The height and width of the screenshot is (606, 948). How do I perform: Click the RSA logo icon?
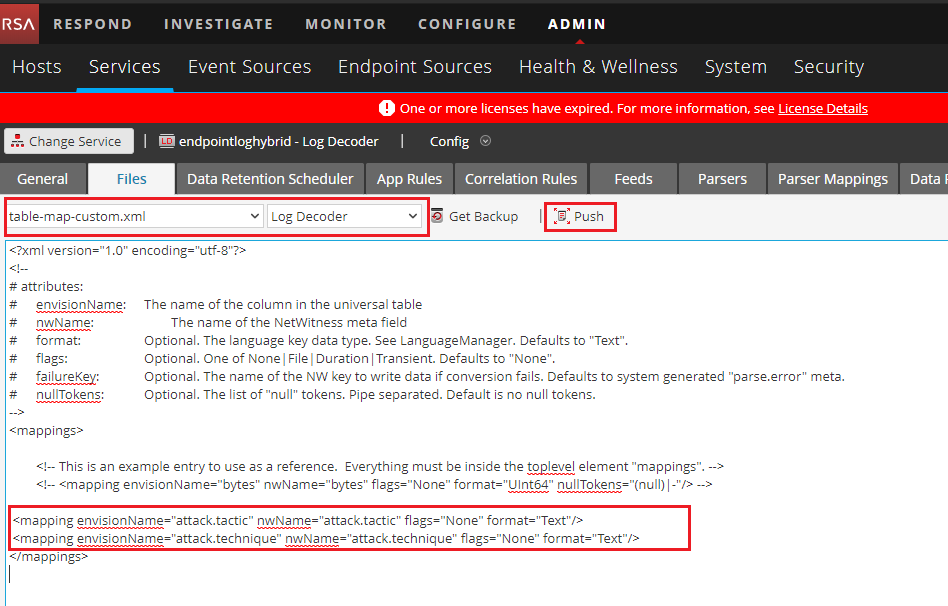[19, 23]
